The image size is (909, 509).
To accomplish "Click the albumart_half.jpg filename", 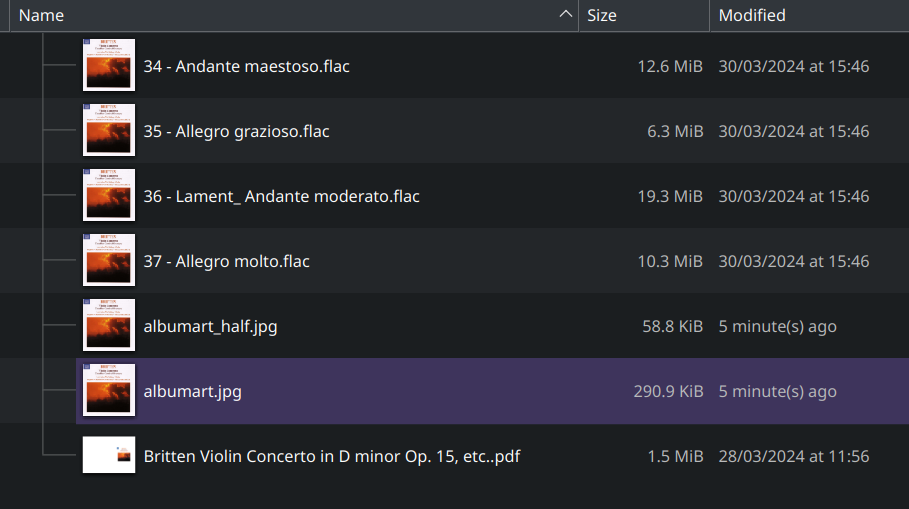I will point(217,326).
